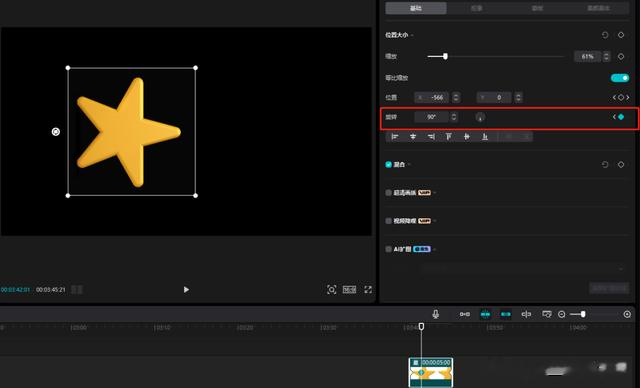Click the zoom-out timeline magnifier icon
The width and height of the screenshot is (640, 388).
click(x=562, y=314)
